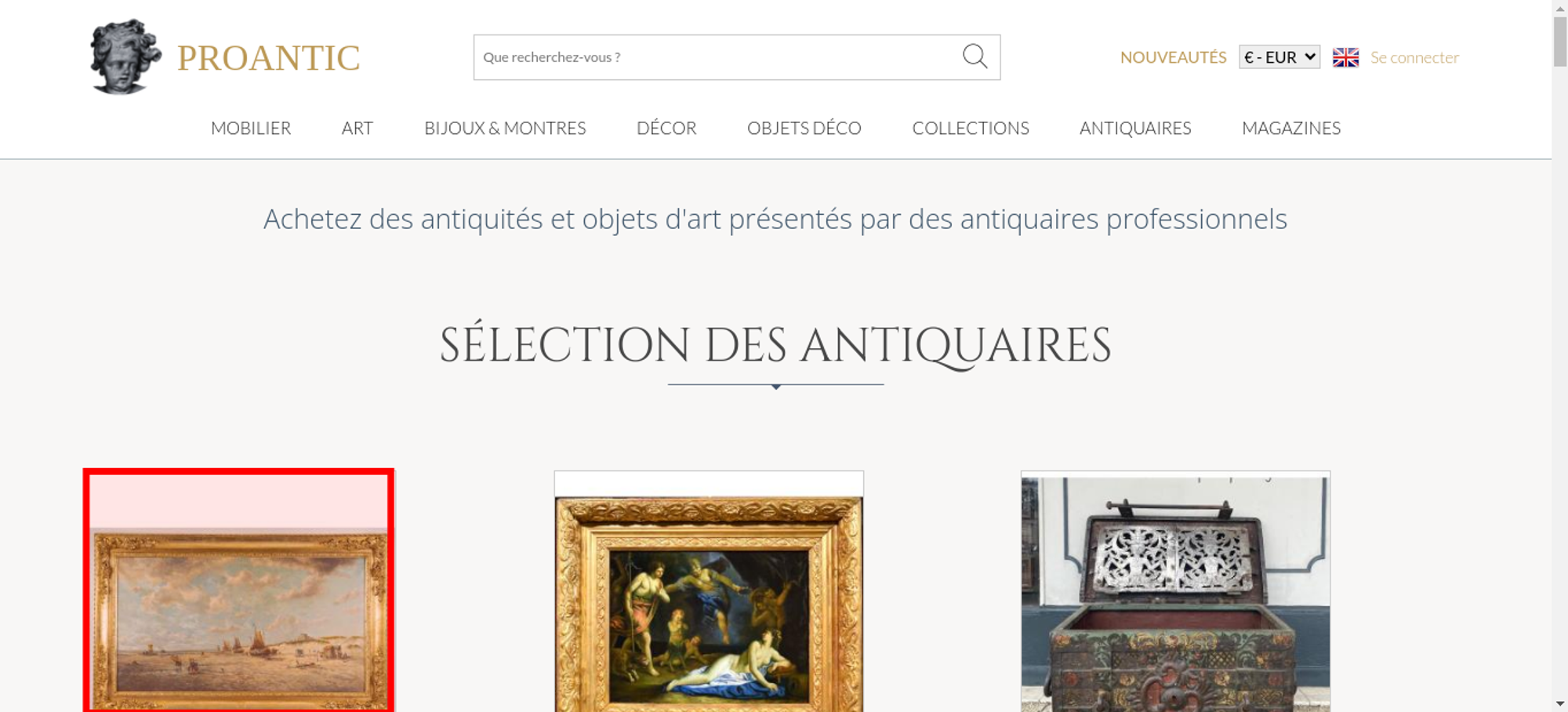Open the mythological scene painting thumbnail

(709, 591)
